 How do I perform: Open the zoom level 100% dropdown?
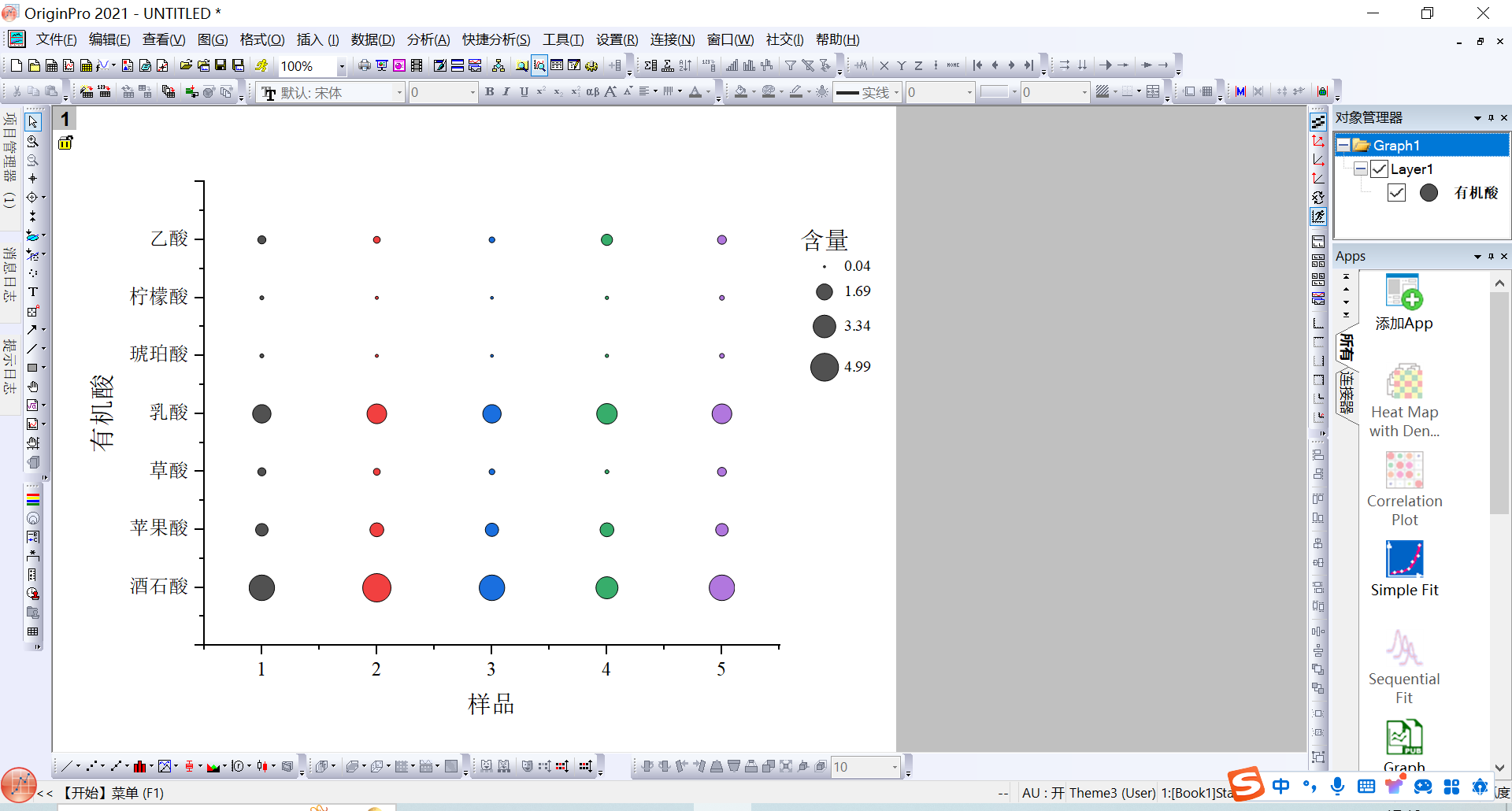pyautogui.click(x=341, y=66)
